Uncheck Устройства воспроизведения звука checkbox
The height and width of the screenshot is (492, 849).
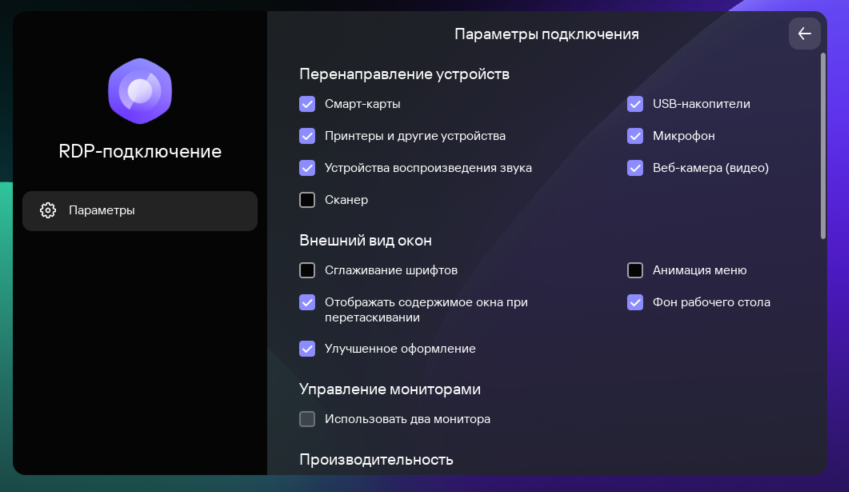coord(307,168)
